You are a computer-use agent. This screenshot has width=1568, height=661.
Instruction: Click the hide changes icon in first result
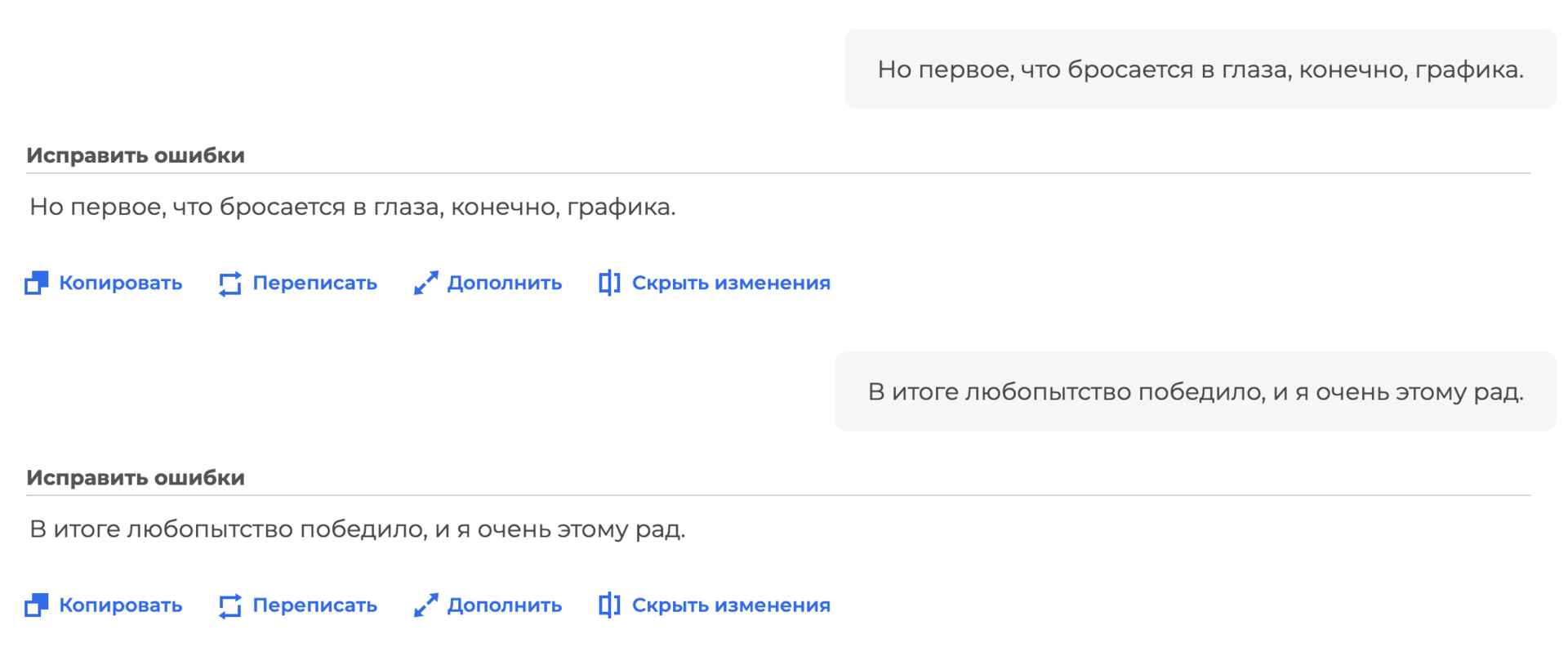[609, 283]
